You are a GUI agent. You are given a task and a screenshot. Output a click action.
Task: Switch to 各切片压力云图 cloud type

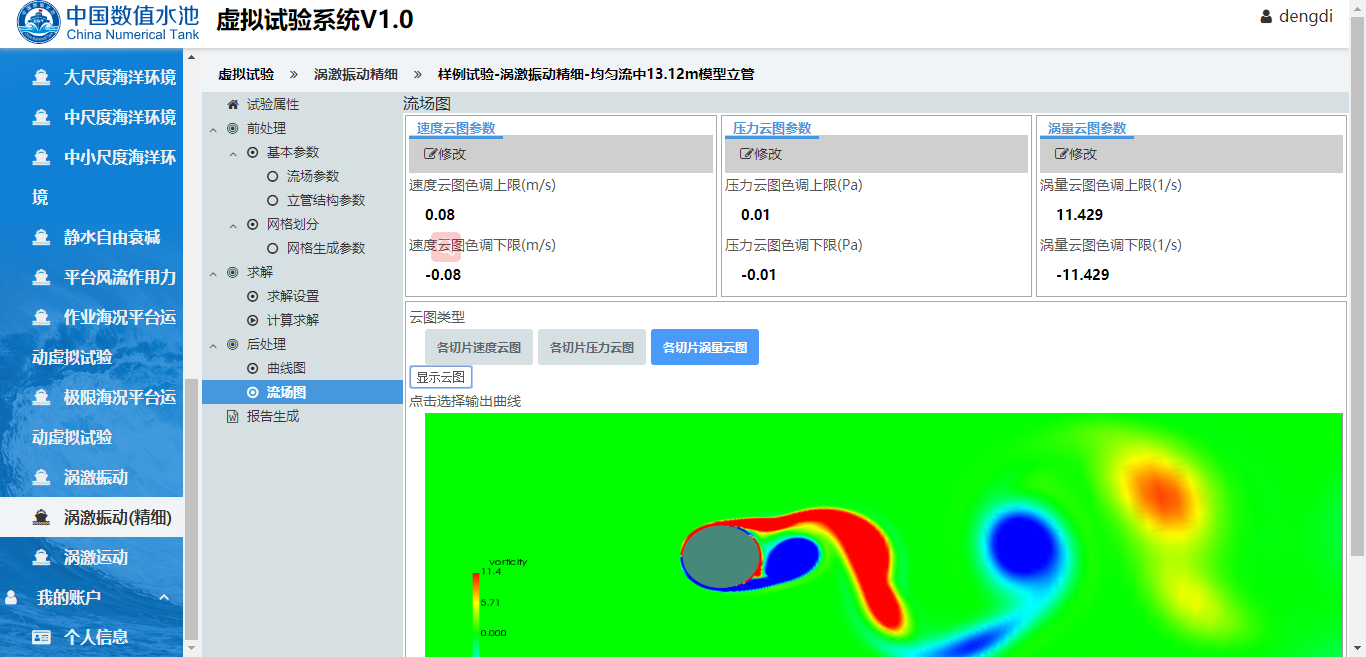(592, 347)
